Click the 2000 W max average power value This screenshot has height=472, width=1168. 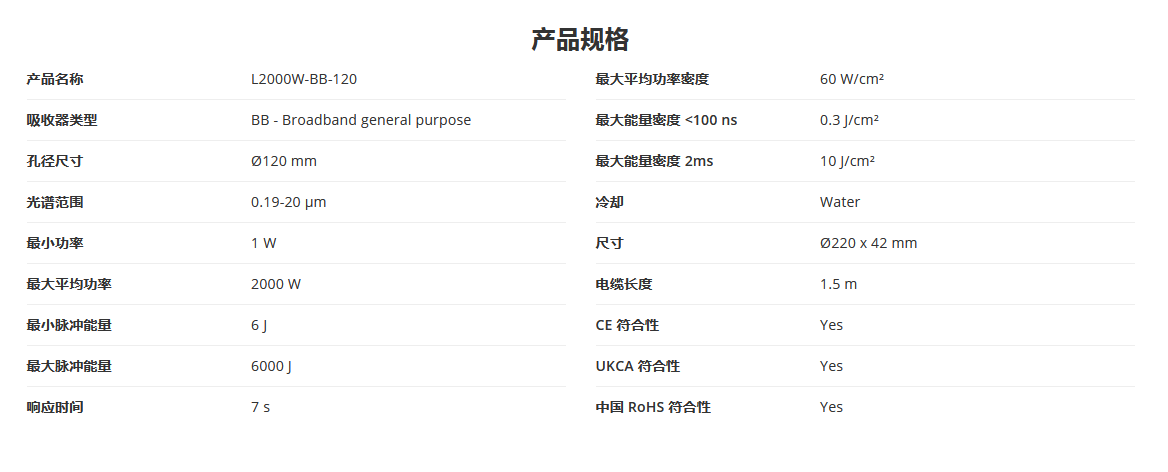coord(276,284)
